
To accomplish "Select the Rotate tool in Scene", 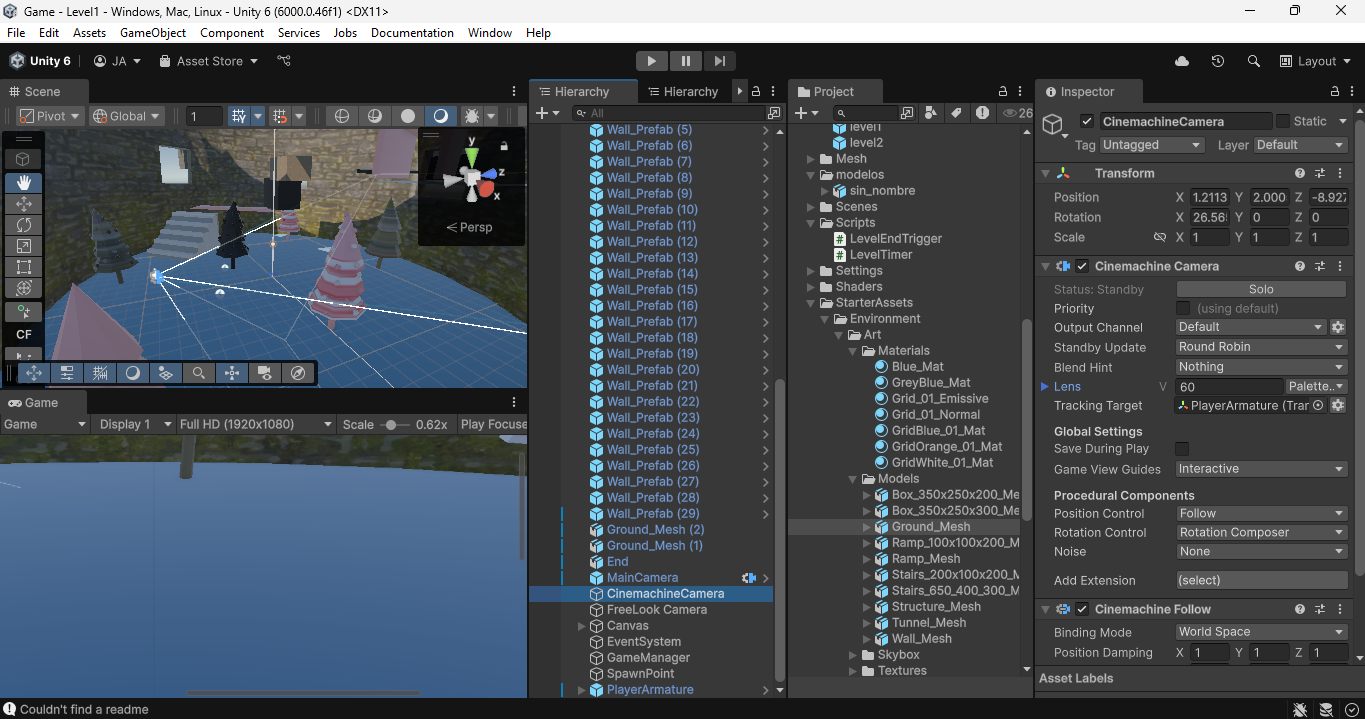I will tap(24, 224).
